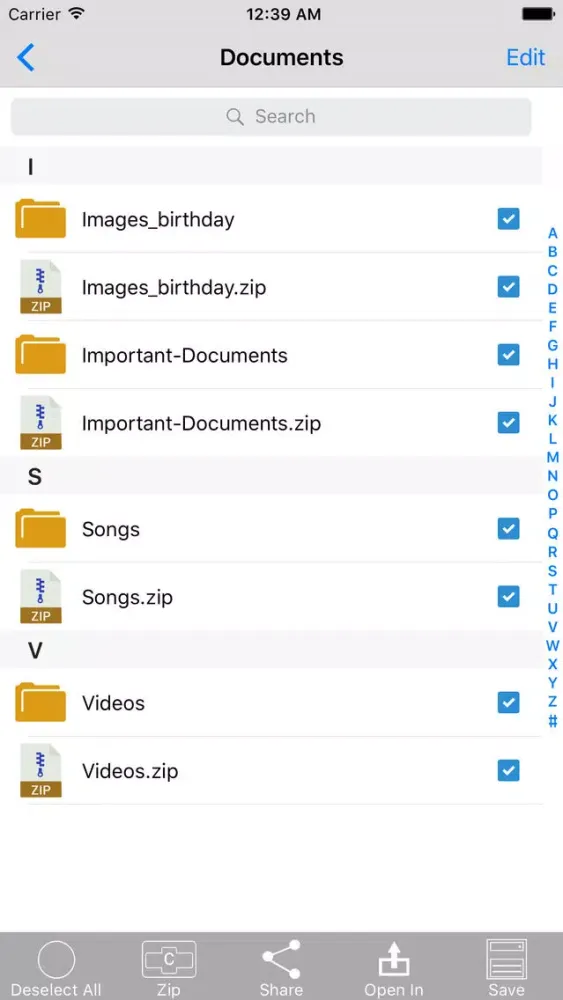The width and height of the screenshot is (563, 1000).
Task: Open the Videos folder icon
Action: click(41, 703)
